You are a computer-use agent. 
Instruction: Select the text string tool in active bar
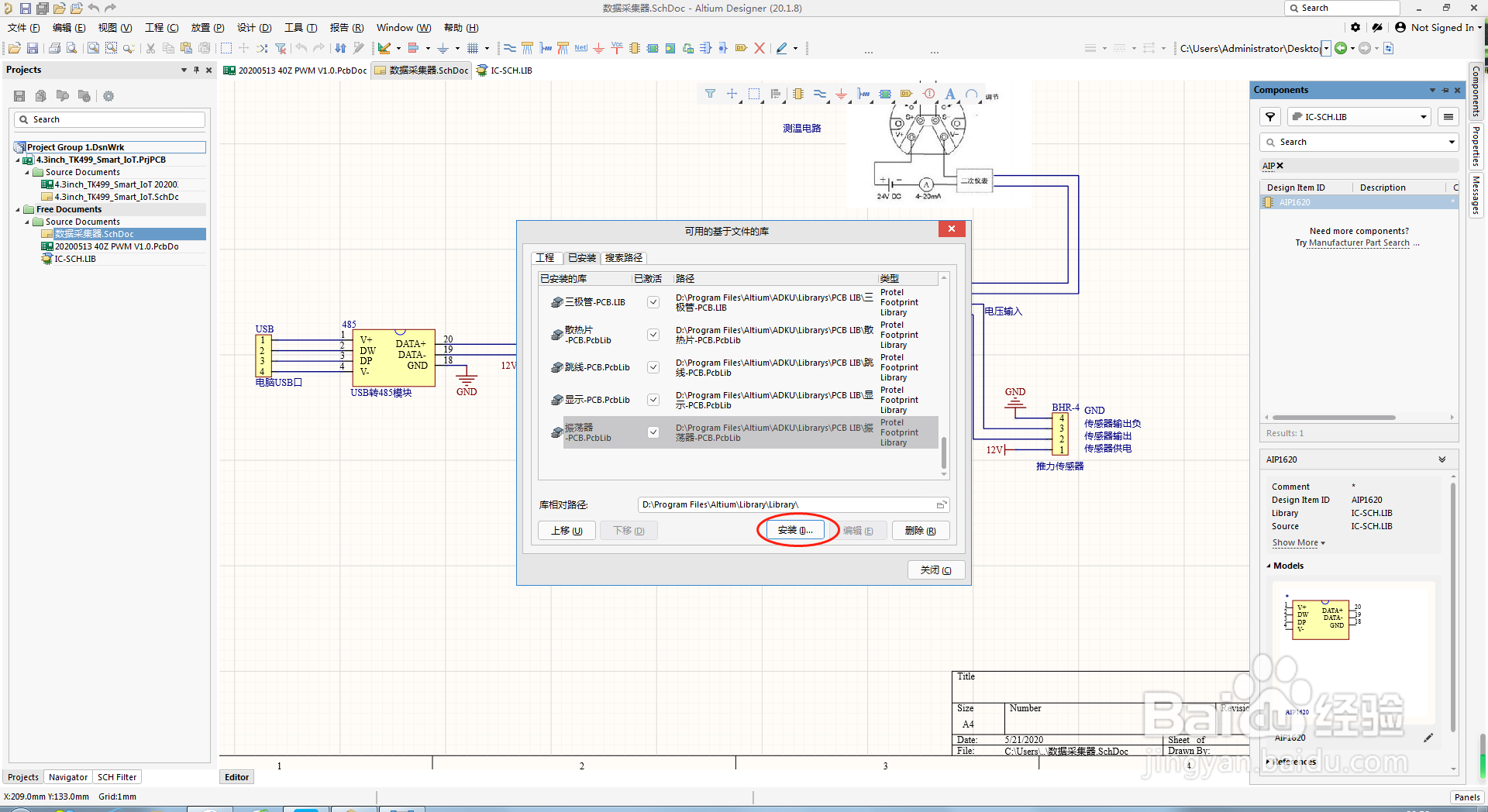pyautogui.click(x=950, y=95)
